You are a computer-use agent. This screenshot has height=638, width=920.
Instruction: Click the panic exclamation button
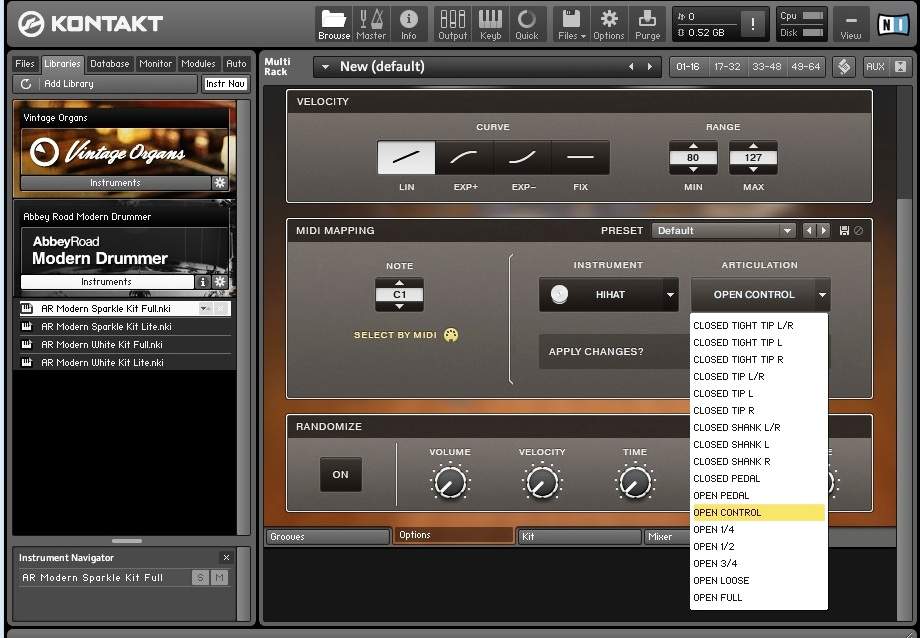pyautogui.click(x=753, y=25)
